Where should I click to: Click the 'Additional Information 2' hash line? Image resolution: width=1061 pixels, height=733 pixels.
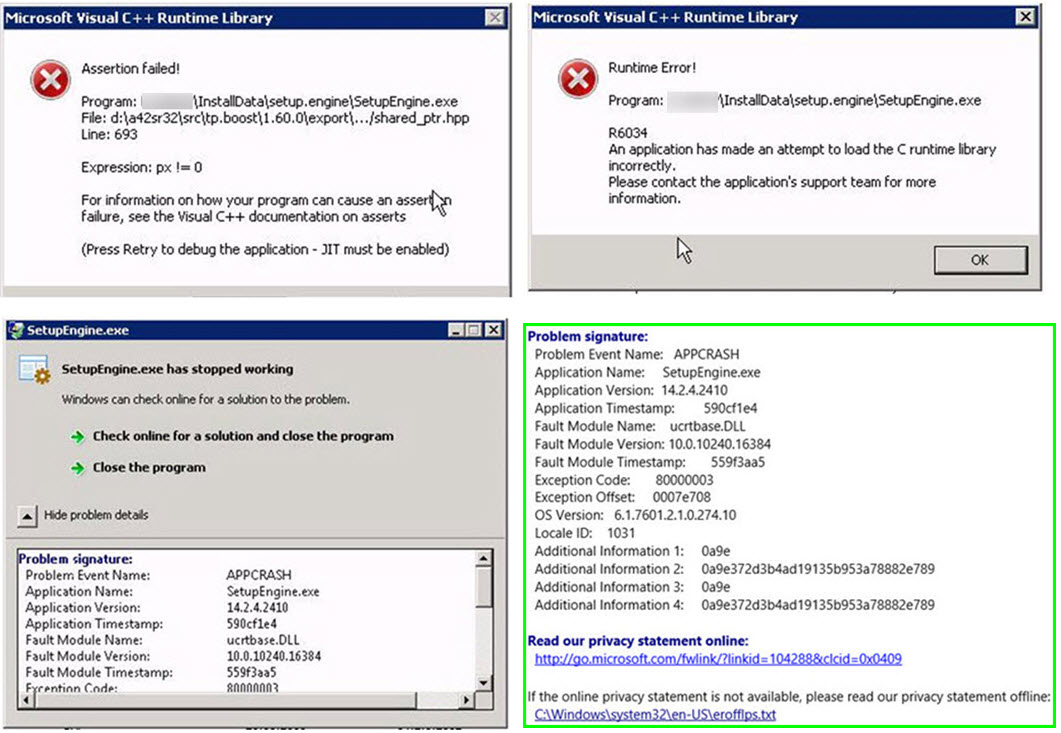coord(734,569)
